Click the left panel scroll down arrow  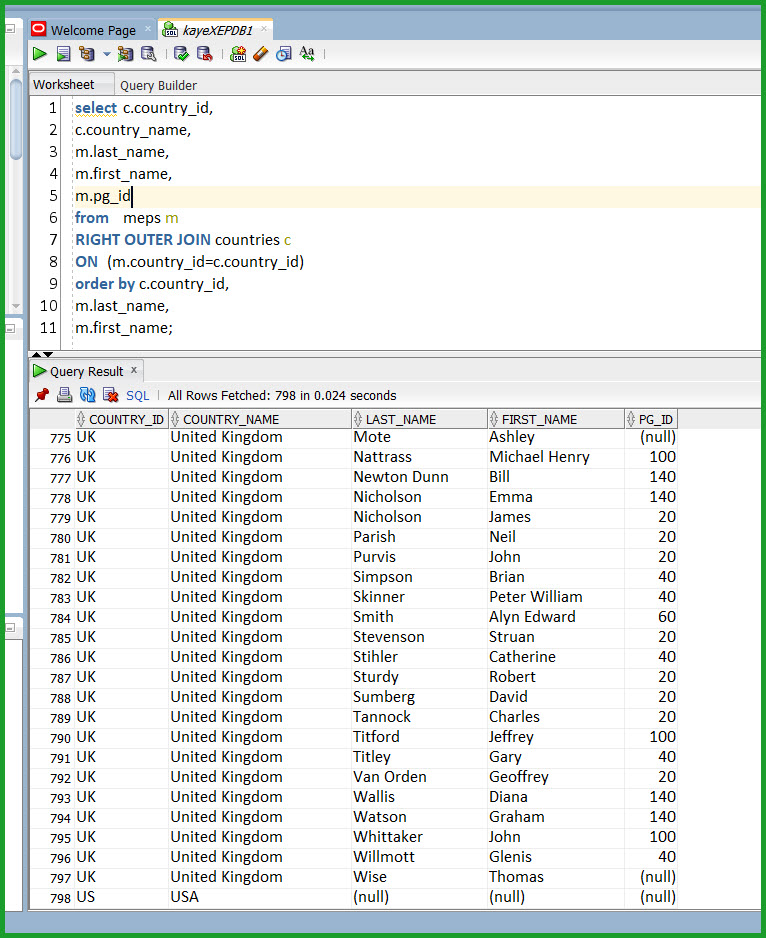(16, 306)
